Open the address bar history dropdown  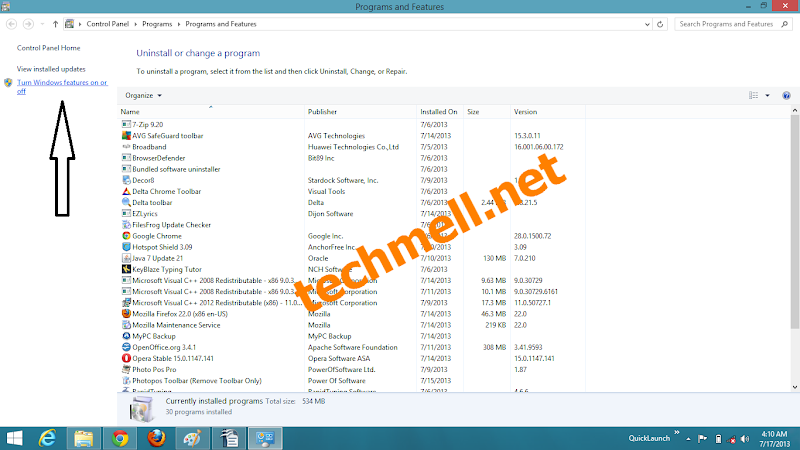click(x=647, y=24)
